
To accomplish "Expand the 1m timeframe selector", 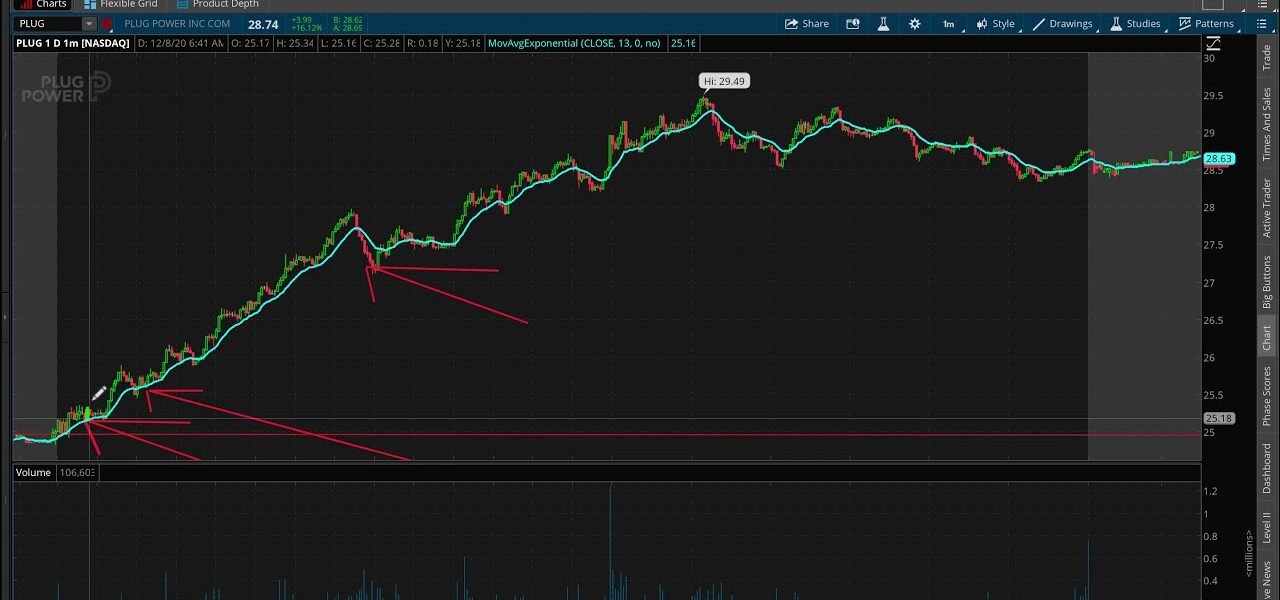I will tap(948, 24).
